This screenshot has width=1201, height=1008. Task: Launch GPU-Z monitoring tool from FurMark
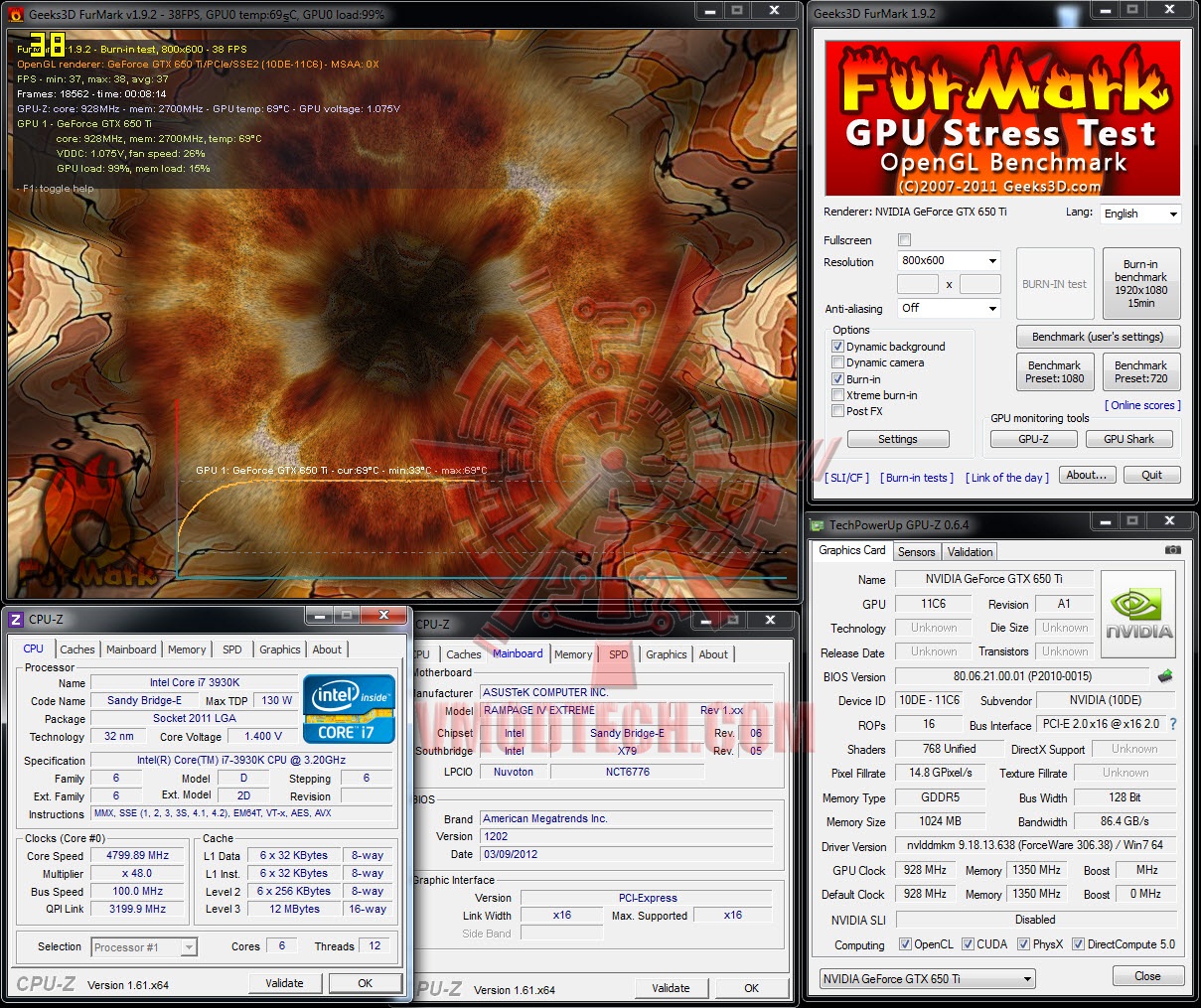1033,439
